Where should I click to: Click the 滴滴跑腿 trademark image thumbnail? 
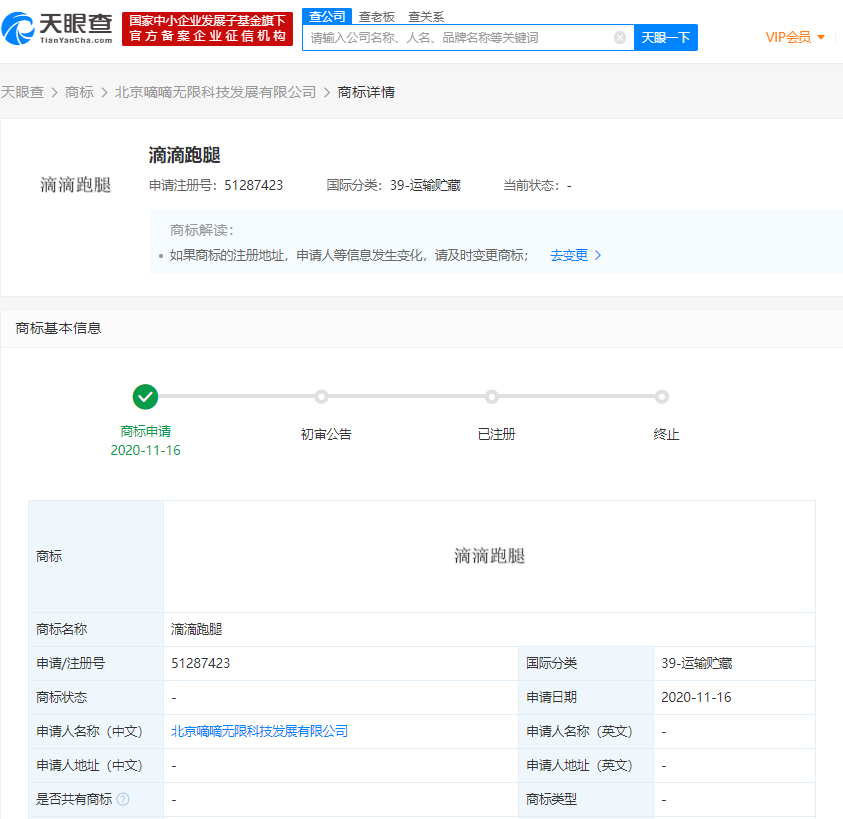(75, 185)
